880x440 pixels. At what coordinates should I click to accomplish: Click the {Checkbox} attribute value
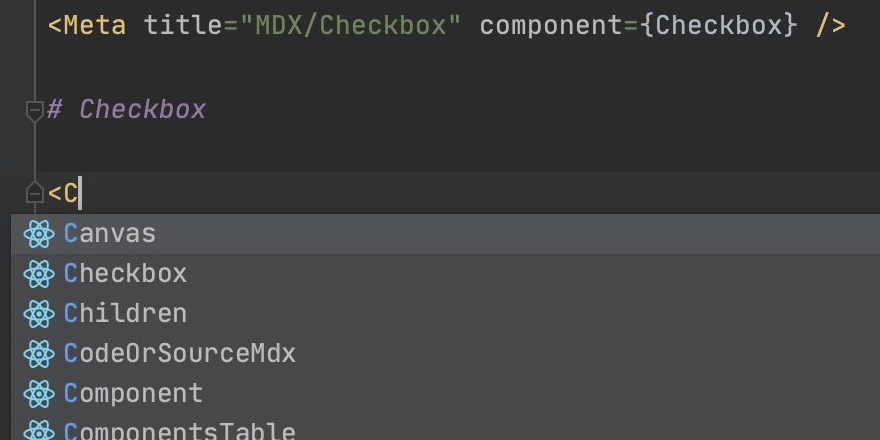719,25
